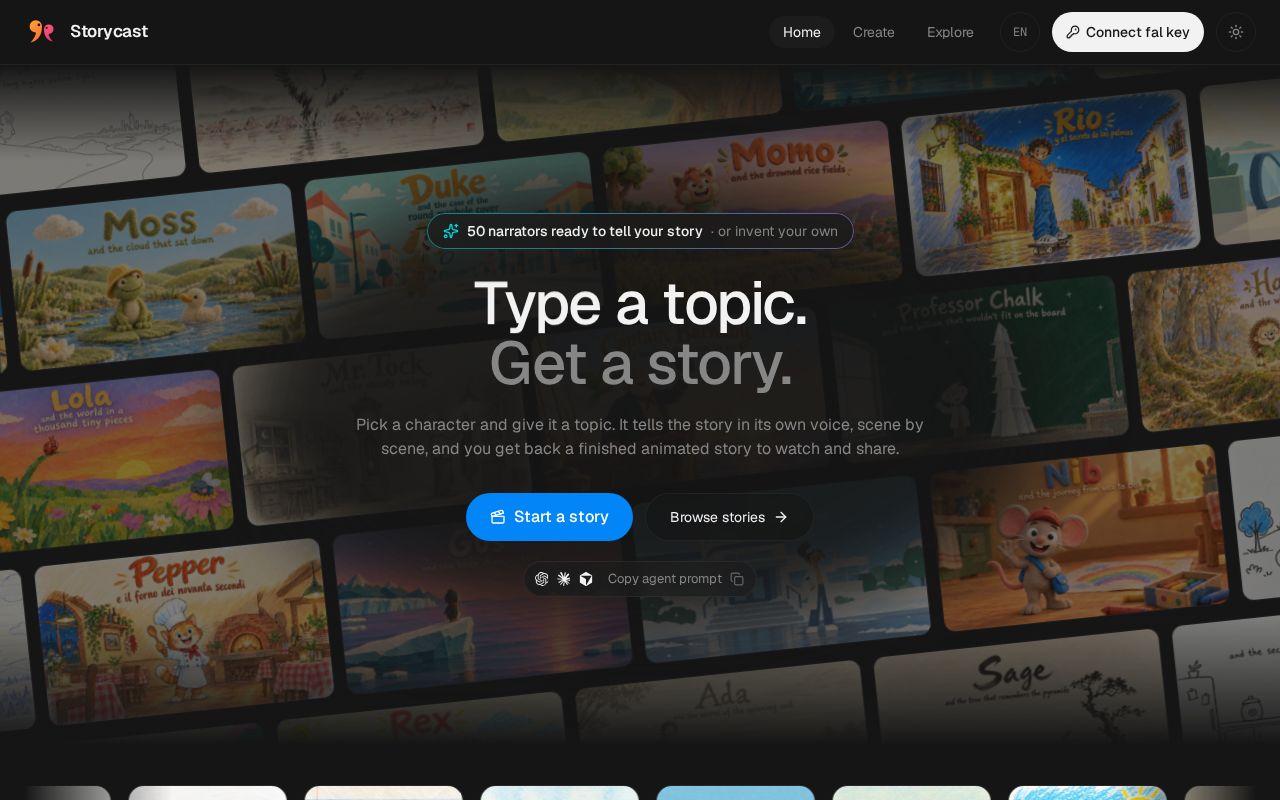Open the Nib mouse story thumbnail
This screenshot has height=800, width=1280.
point(1080,538)
